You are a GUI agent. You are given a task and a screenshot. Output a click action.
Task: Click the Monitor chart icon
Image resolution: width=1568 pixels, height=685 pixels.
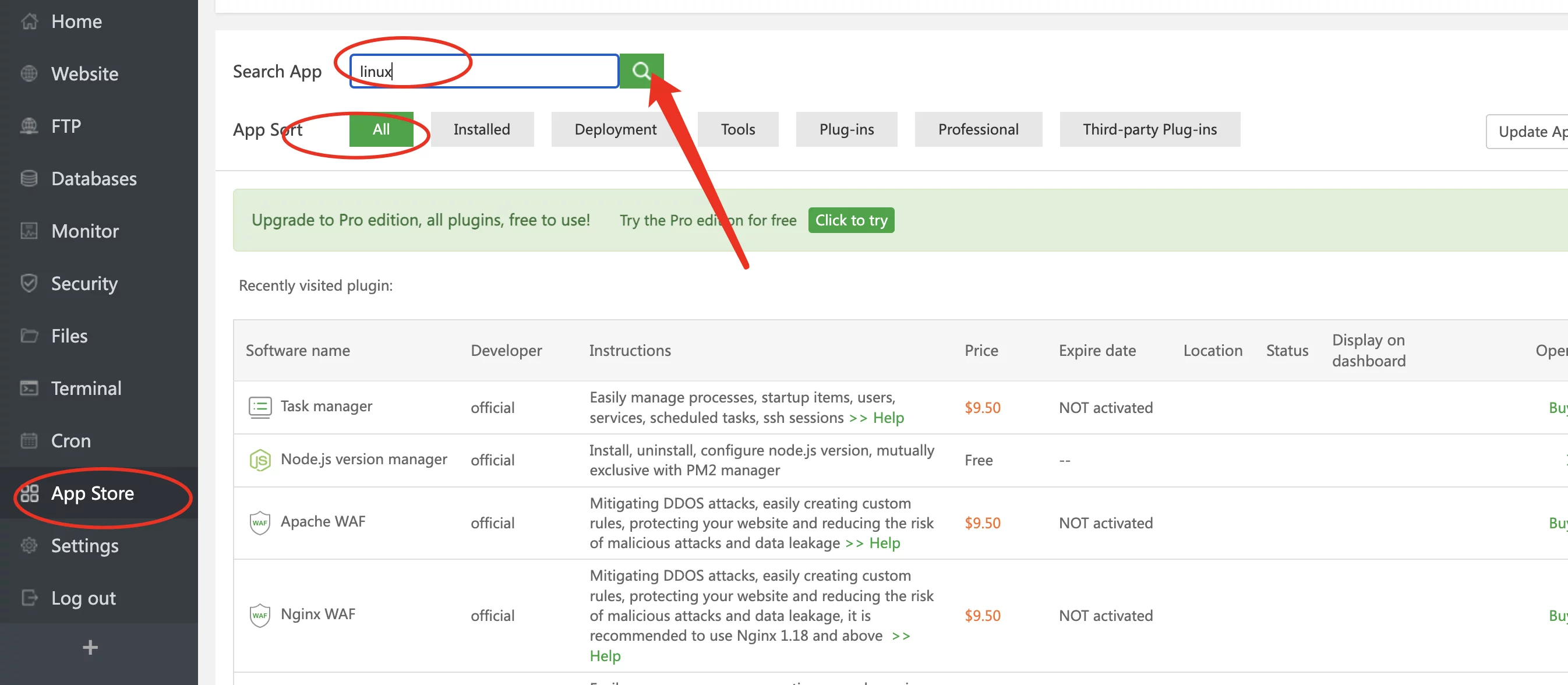pyautogui.click(x=29, y=231)
